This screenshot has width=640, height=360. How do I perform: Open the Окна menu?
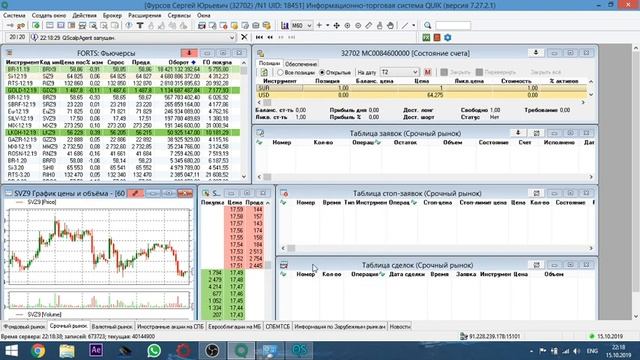204,15
